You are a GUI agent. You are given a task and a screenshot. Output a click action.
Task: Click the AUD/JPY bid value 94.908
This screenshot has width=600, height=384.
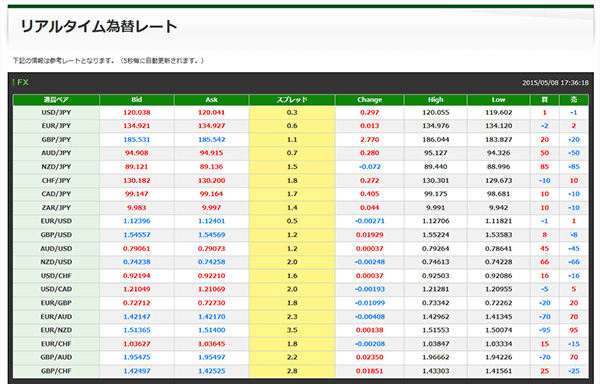[137, 153]
